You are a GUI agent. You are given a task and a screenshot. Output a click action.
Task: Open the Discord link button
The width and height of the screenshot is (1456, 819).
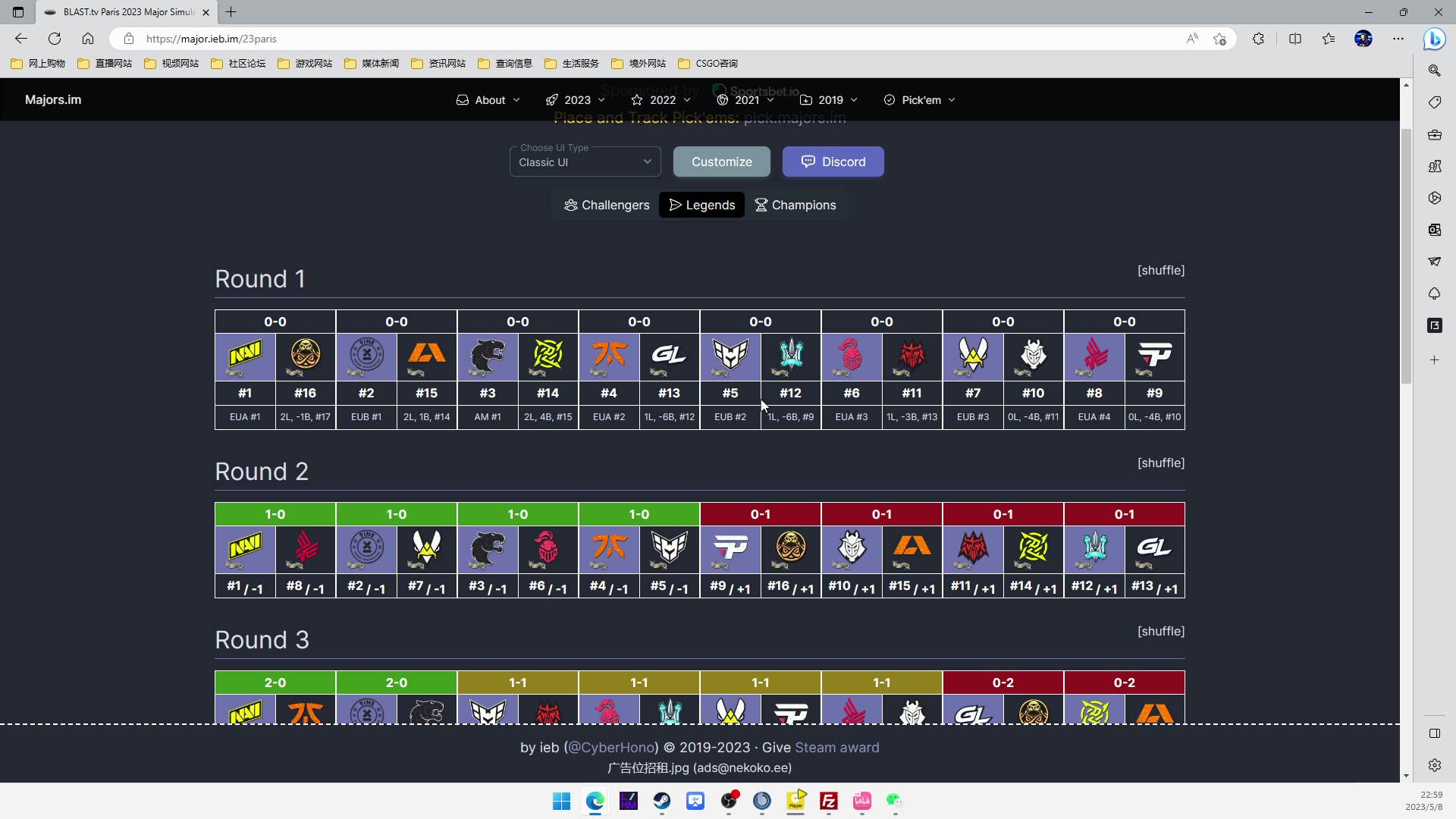(833, 162)
